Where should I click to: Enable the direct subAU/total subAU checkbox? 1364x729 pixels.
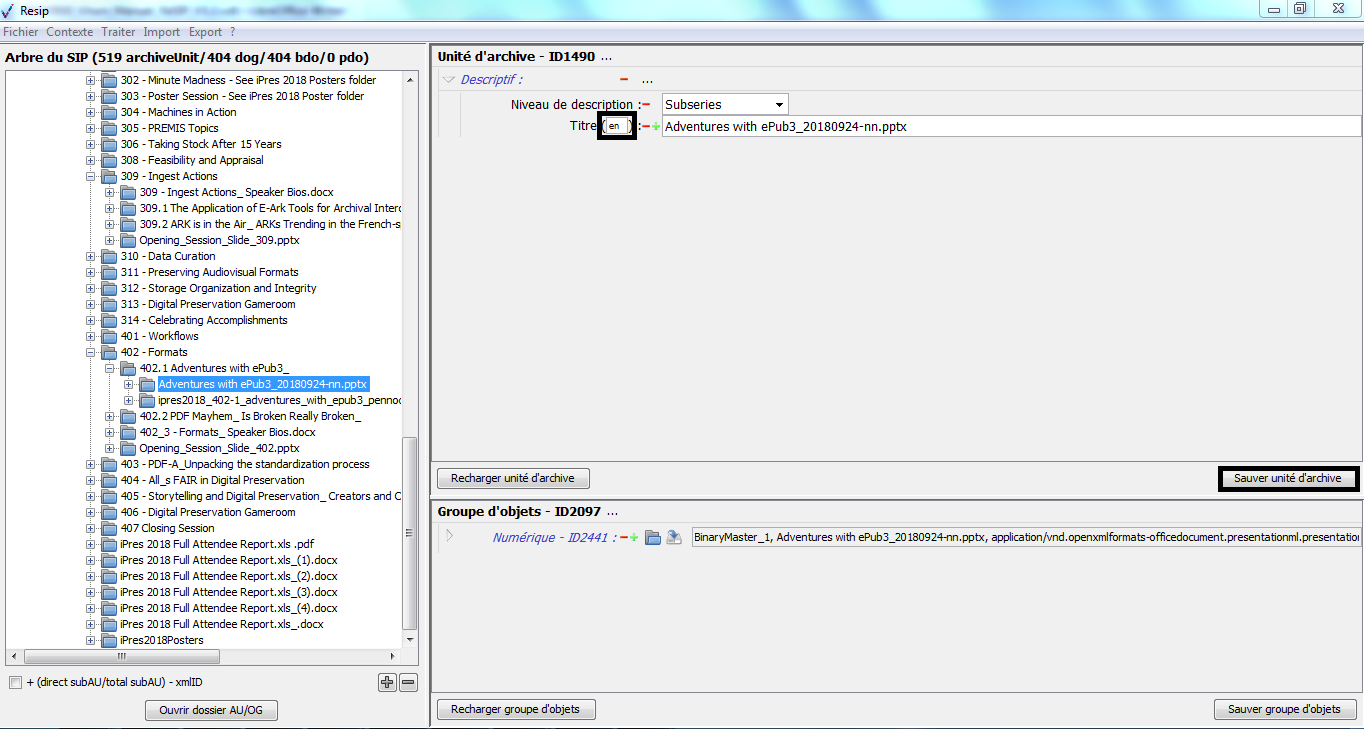[15, 682]
